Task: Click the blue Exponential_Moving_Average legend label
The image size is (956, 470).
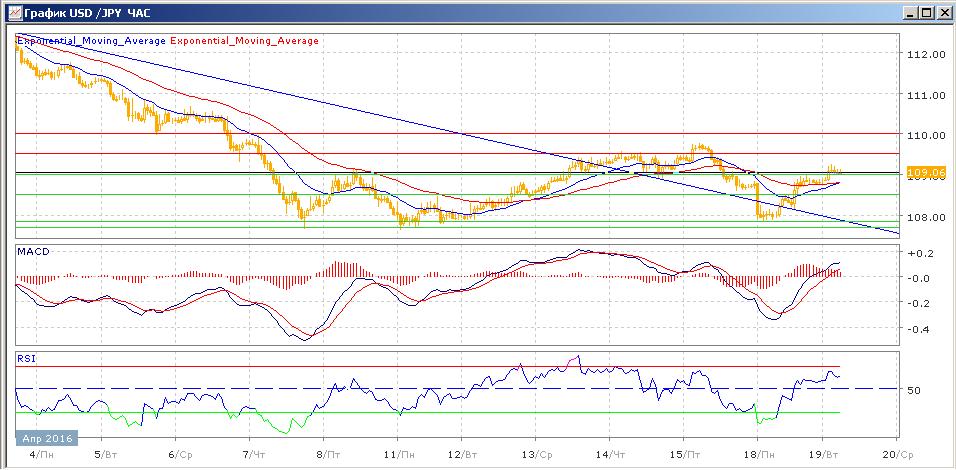Action: point(90,41)
